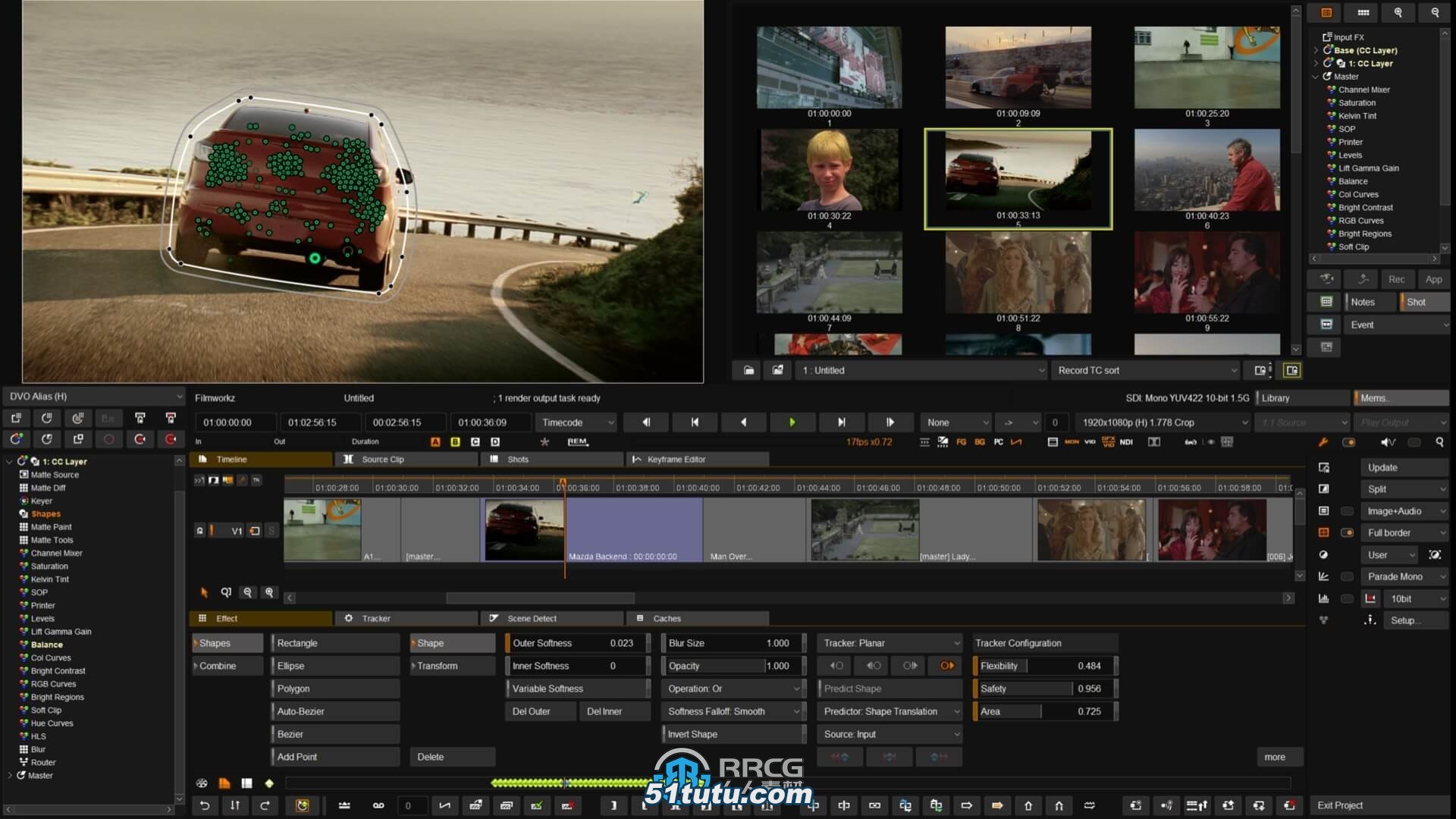Open the Timecode dropdown

(576, 422)
